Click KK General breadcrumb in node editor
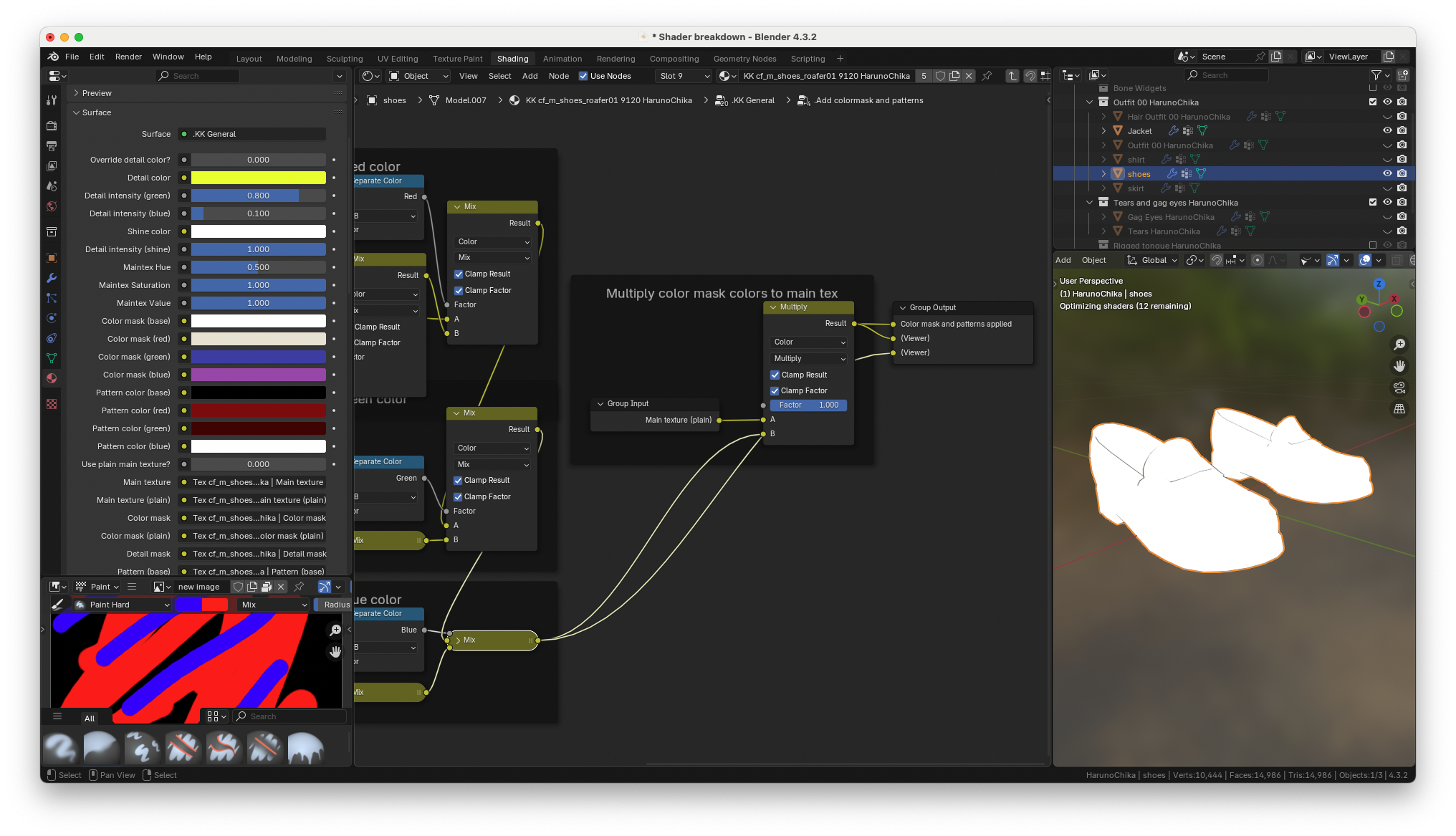This screenshot has width=1456, height=836. 752,100
